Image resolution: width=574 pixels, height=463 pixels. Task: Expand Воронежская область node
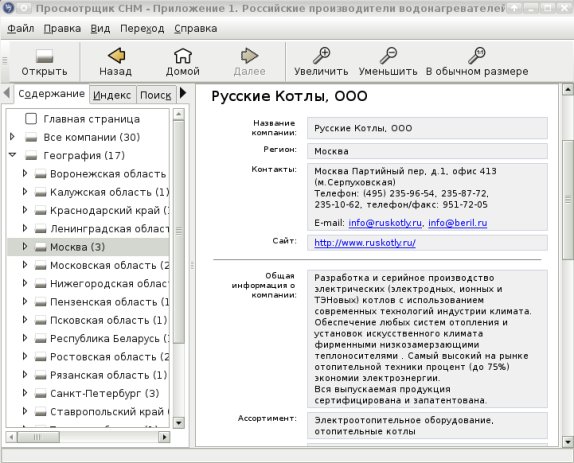click(x=25, y=173)
